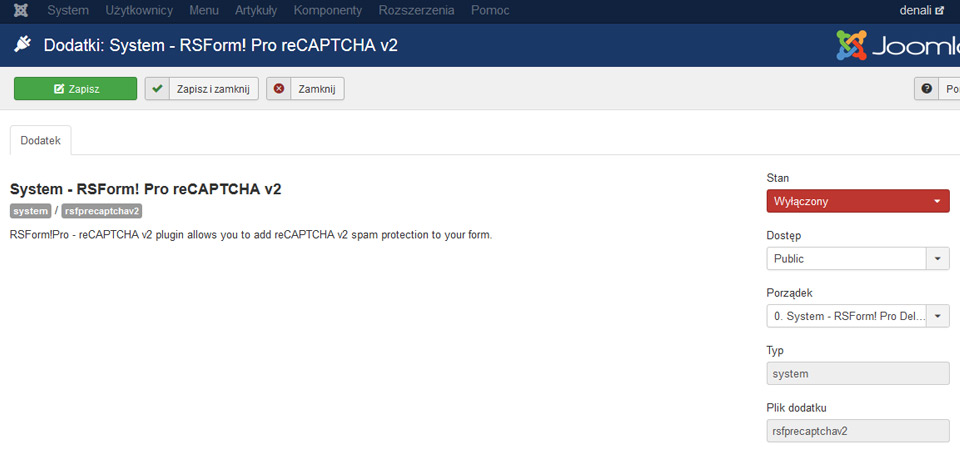This screenshot has width=960, height=451.
Task: Click the Zamknij button
Action: 305,89
